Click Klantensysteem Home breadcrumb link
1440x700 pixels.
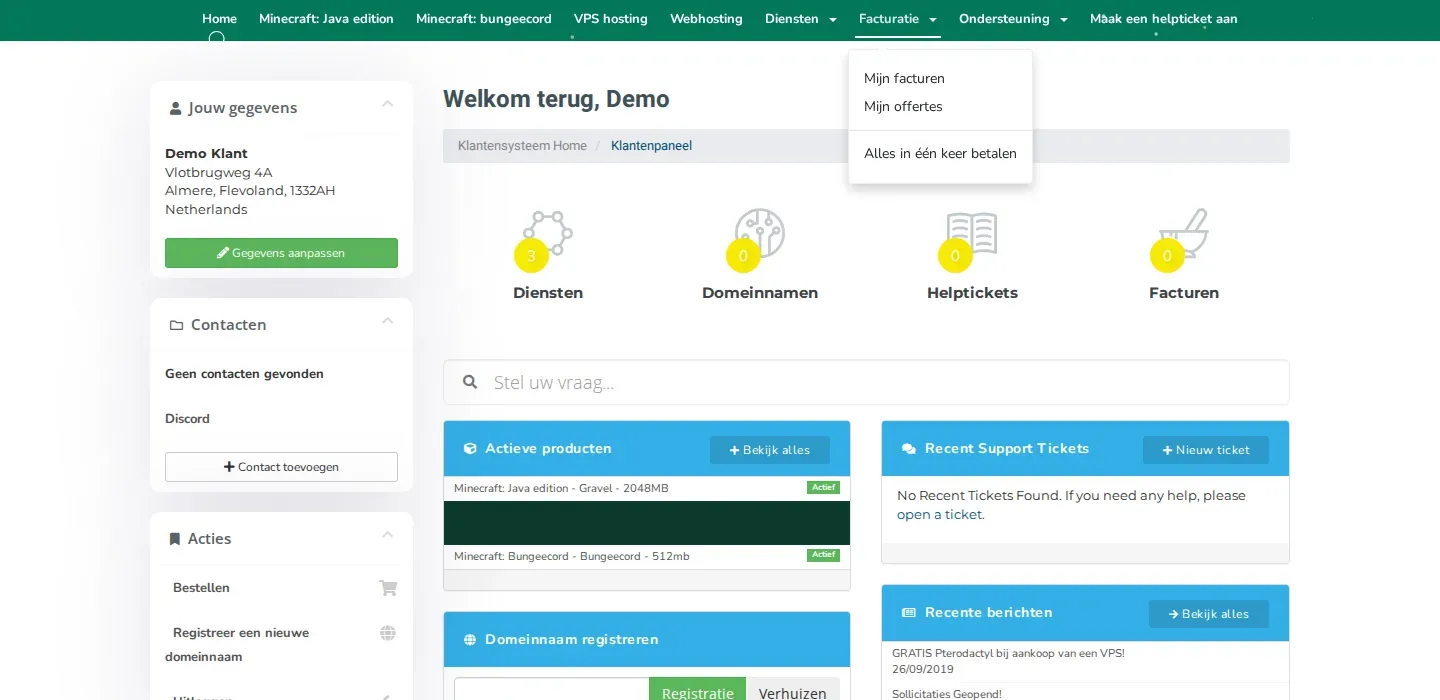[x=522, y=146]
